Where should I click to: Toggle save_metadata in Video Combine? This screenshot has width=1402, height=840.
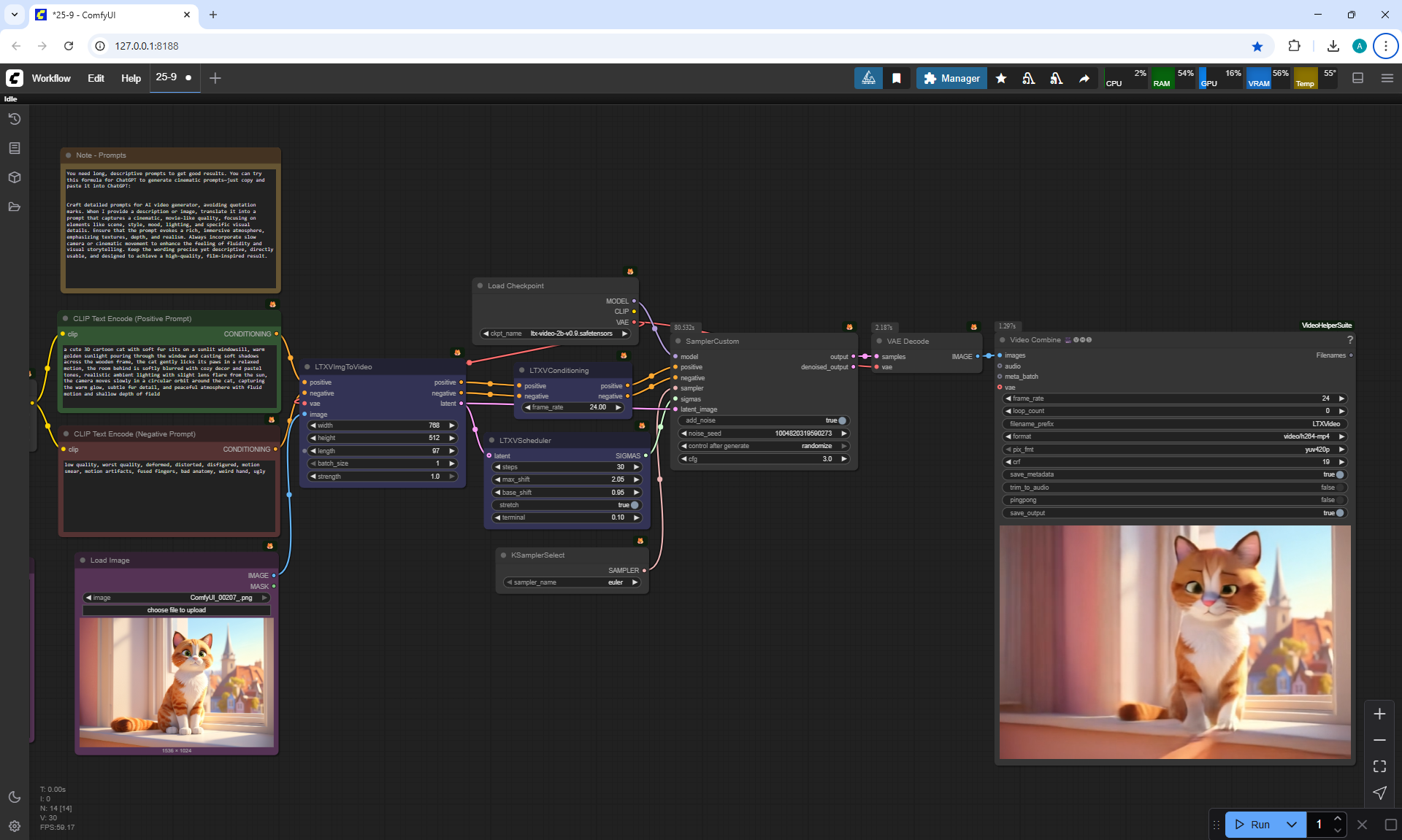tap(1339, 474)
